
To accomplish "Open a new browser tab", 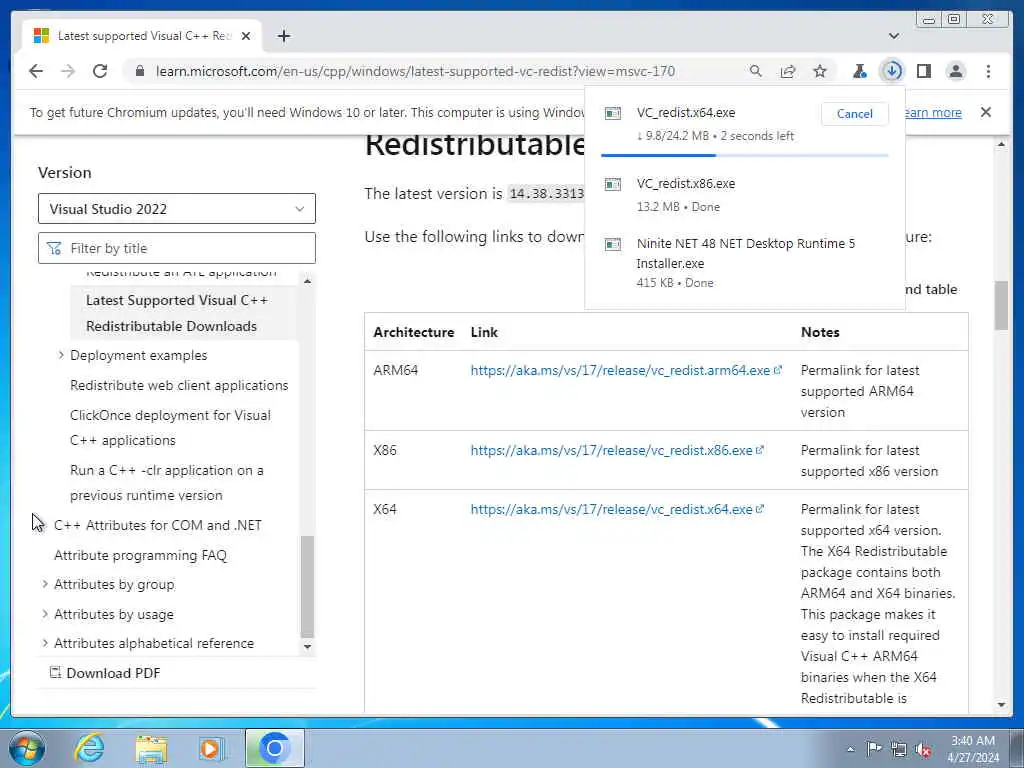I will click(283, 36).
